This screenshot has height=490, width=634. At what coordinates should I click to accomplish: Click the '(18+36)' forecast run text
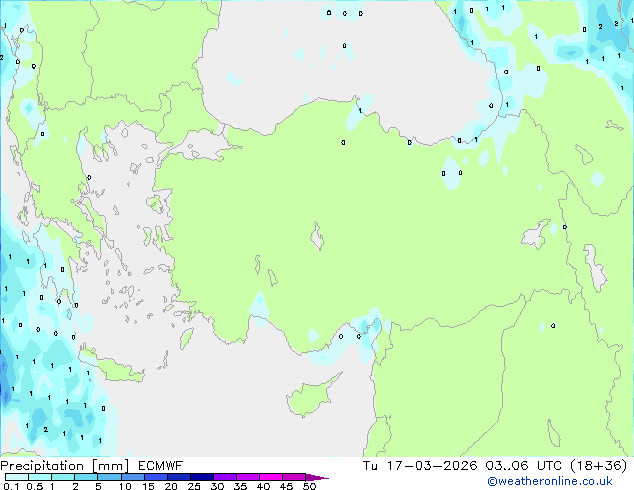coord(598,466)
